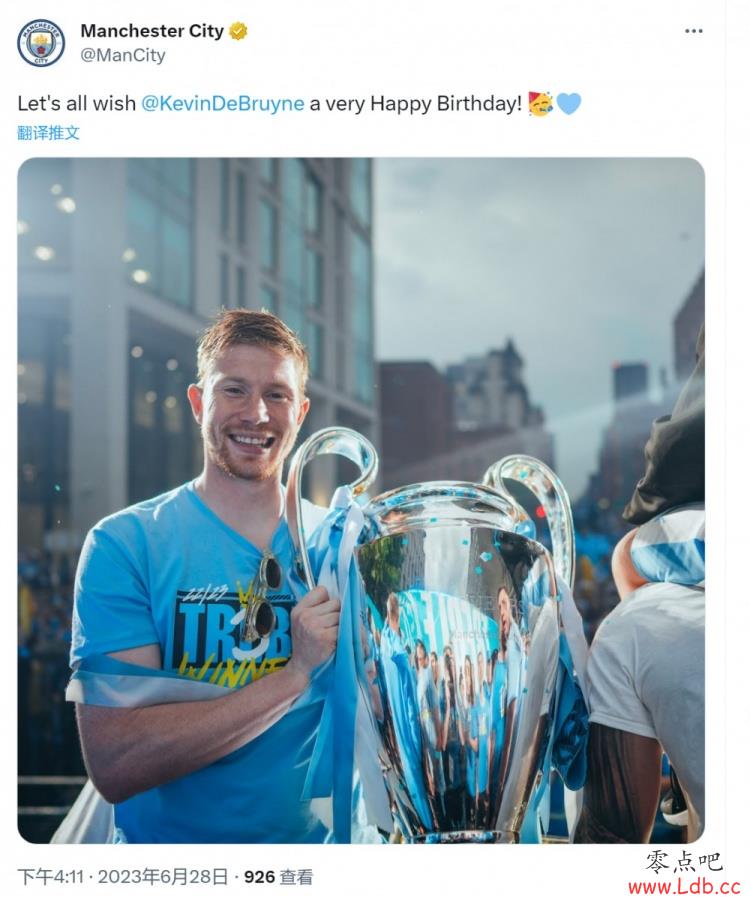
Task: Click the tweet timestamp 下午4:11
Action: pos(51,876)
